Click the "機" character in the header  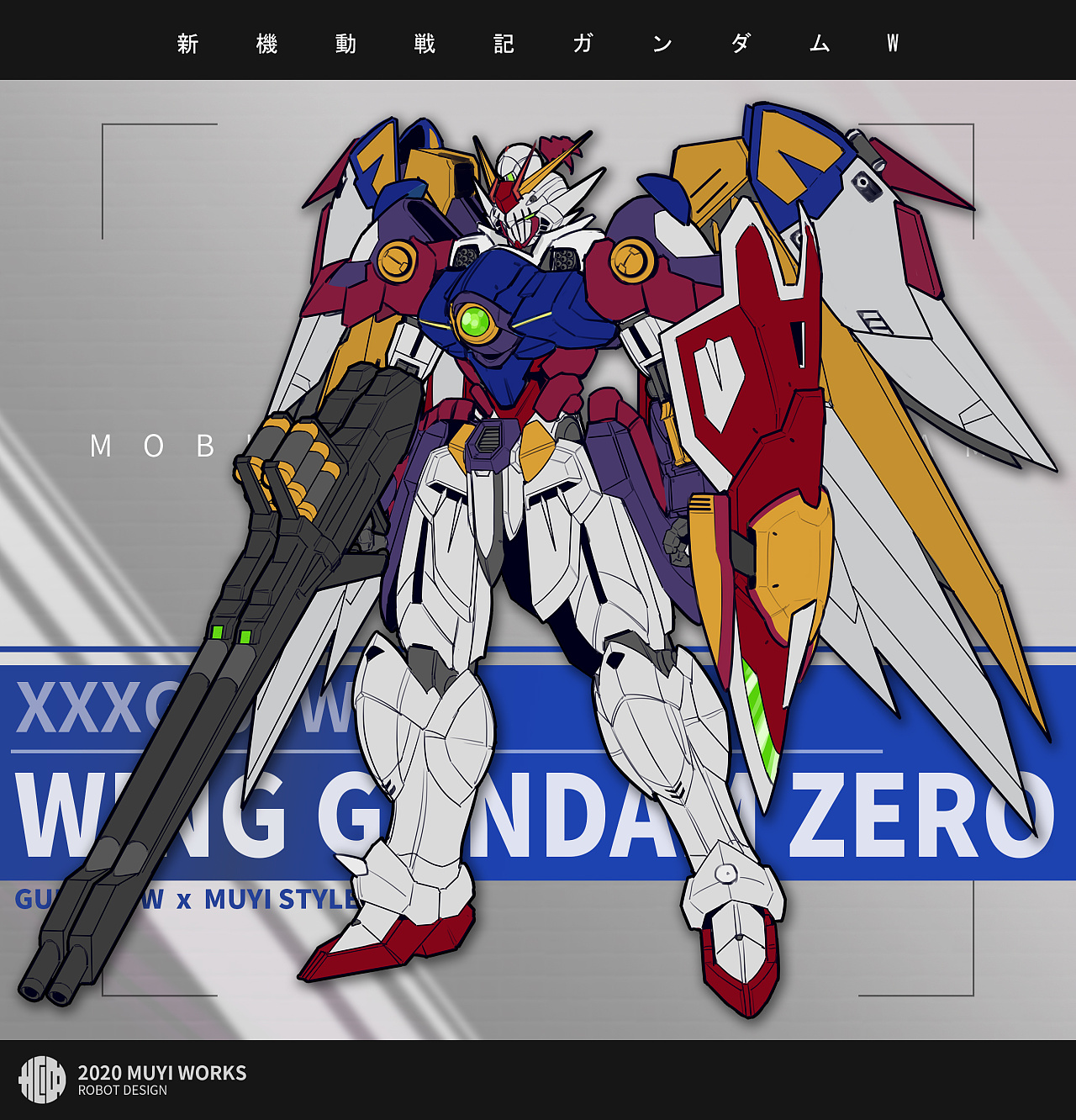point(266,43)
